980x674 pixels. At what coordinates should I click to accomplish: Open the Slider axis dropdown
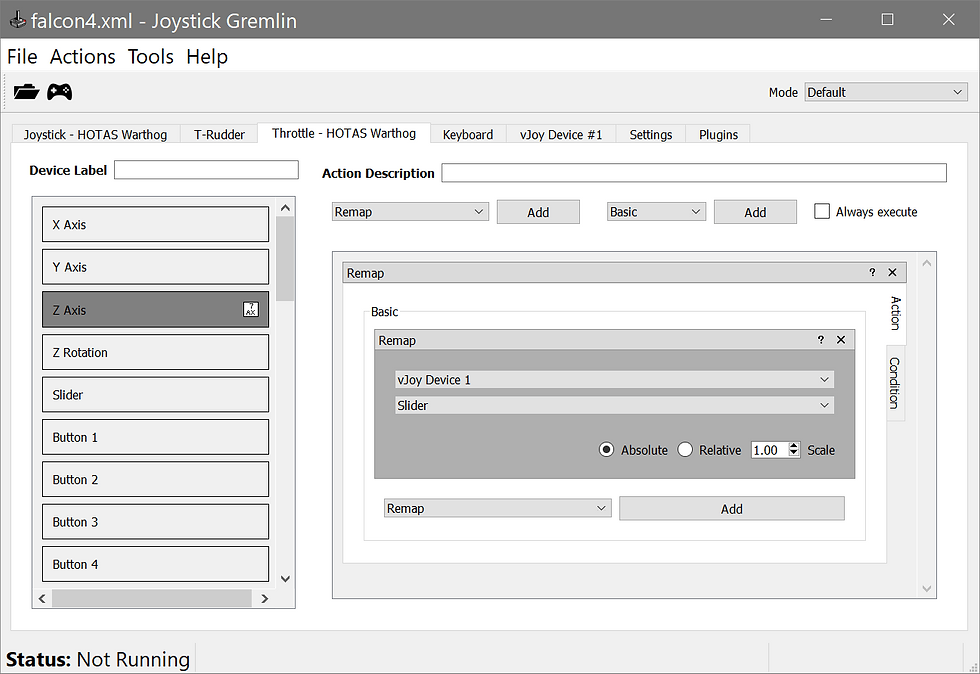(614, 405)
